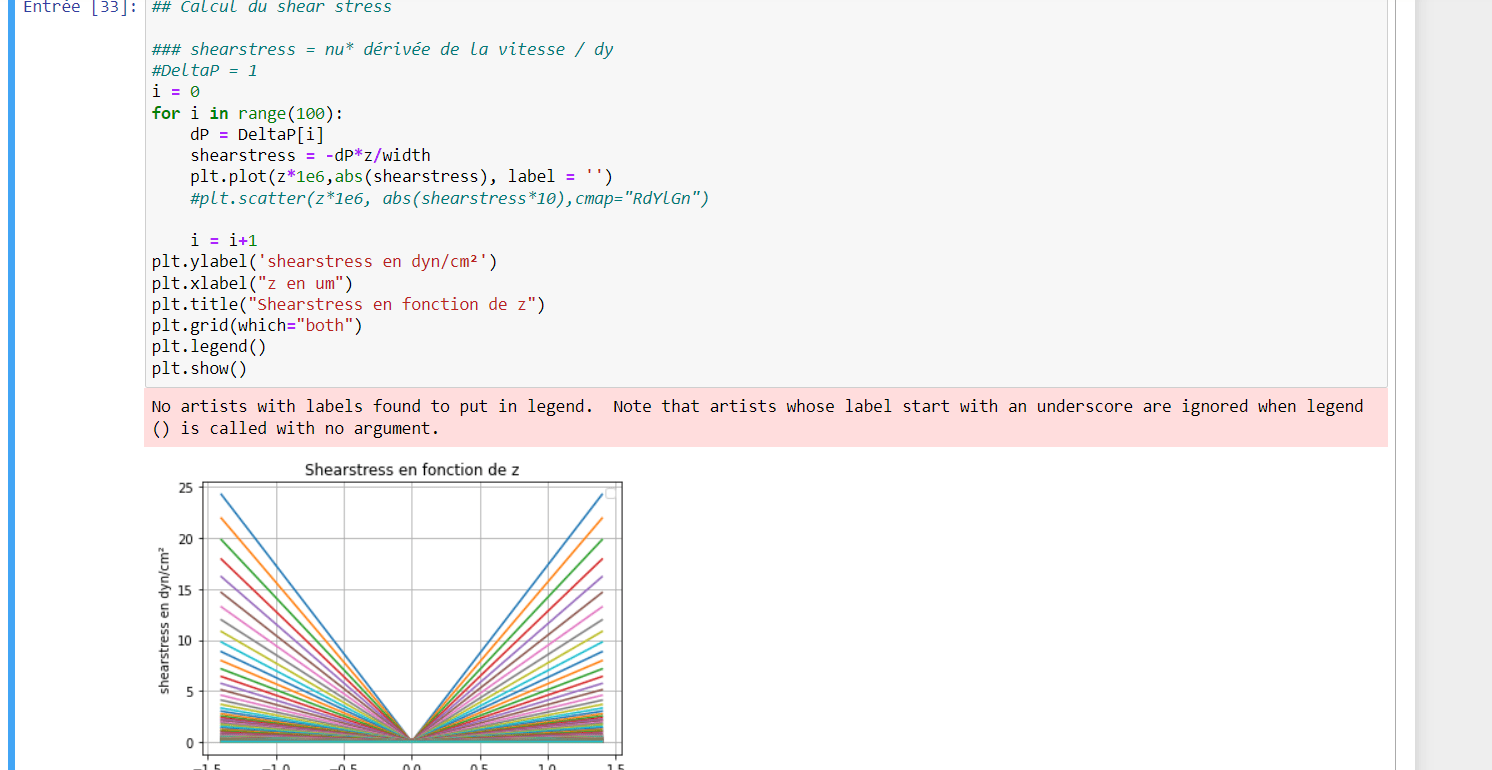The image size is (1492, 770).
Task: Select the shearstress formula line
Action: point(310,155)
